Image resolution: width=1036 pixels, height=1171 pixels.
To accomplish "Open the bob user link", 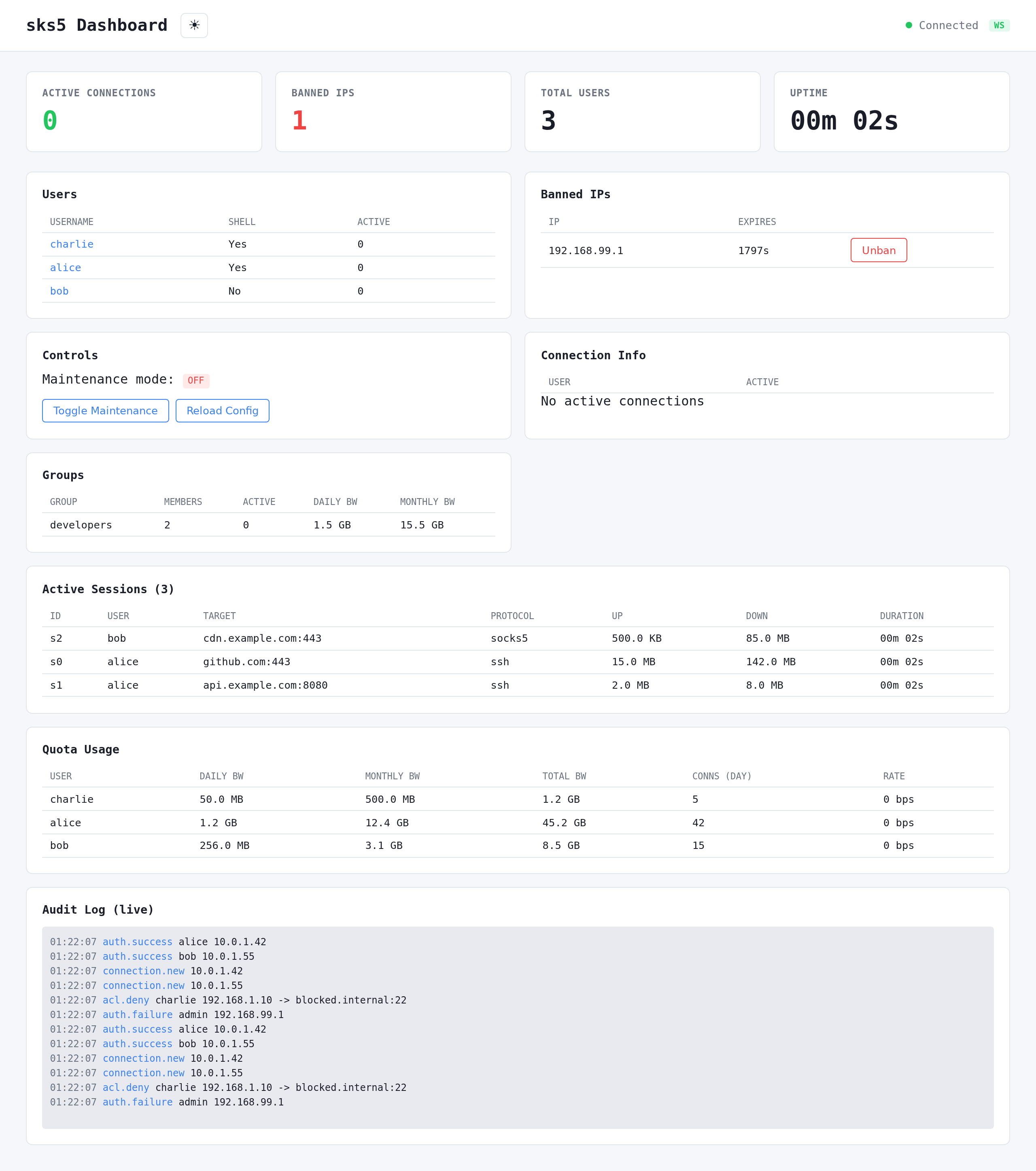I will [x=59, y=291].
